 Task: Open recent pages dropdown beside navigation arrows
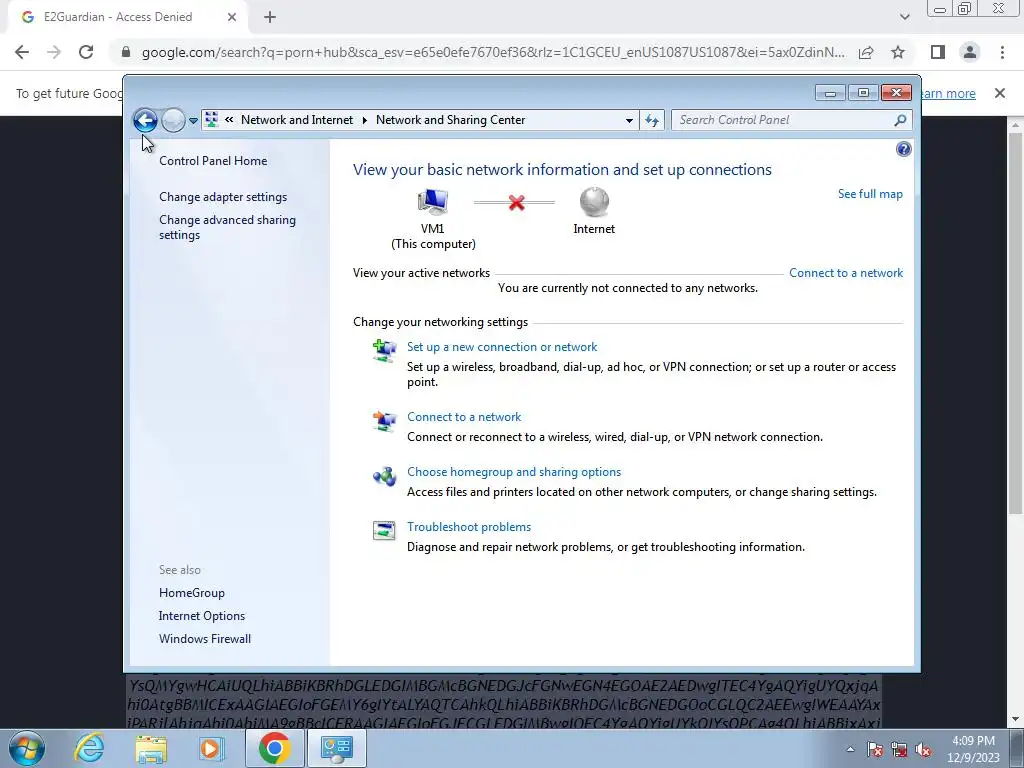coord(193,121)
